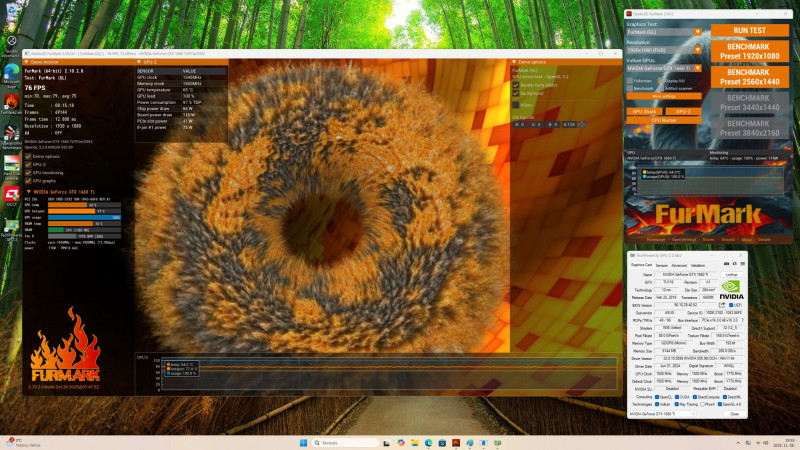800x450 pixels.
Task: Click the Bus Interface question mark in GPU-Z
Action: pos(743,320)
